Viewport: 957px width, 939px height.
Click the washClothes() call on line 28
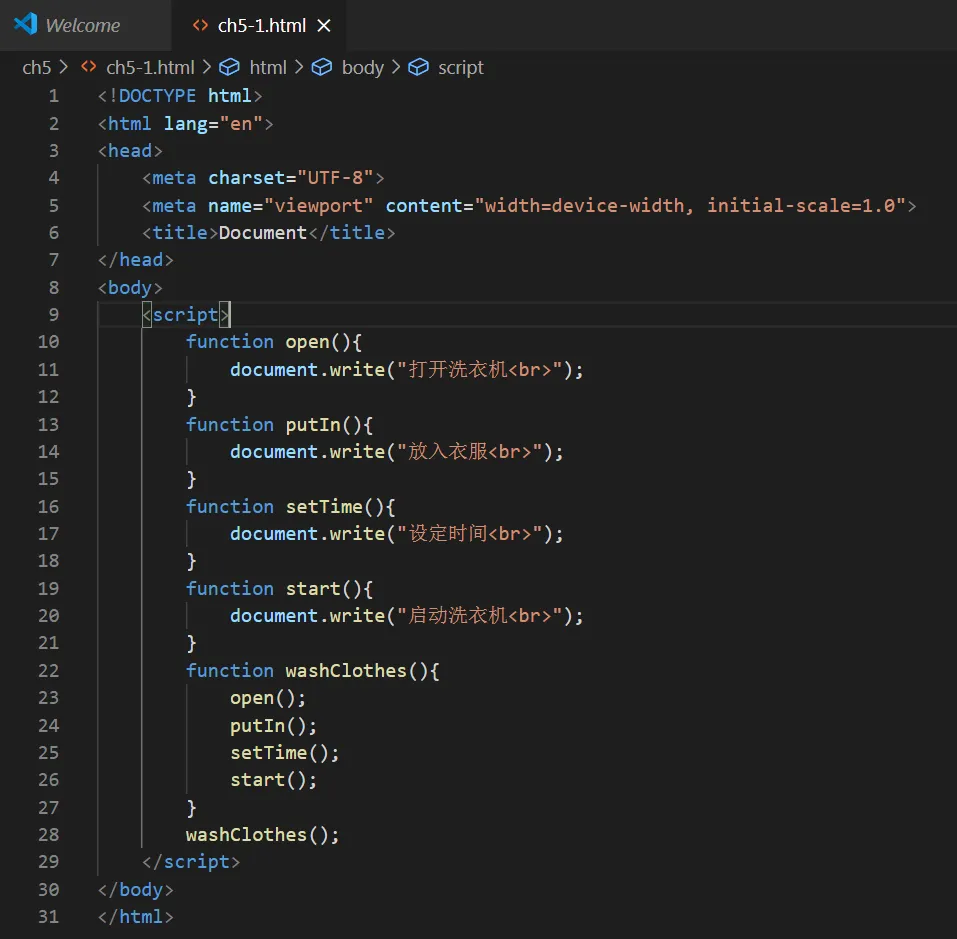pyautogui.click(x=262, y=835)
